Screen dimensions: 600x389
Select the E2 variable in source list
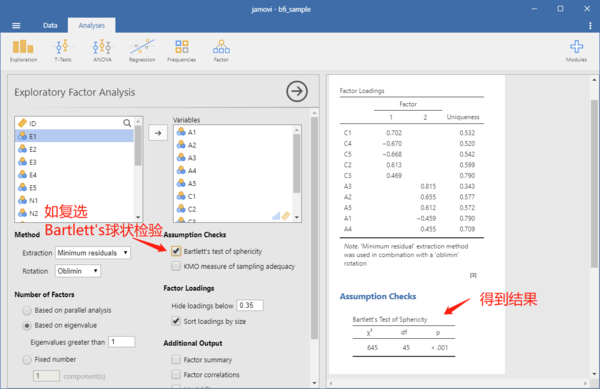tap(74, 149)
